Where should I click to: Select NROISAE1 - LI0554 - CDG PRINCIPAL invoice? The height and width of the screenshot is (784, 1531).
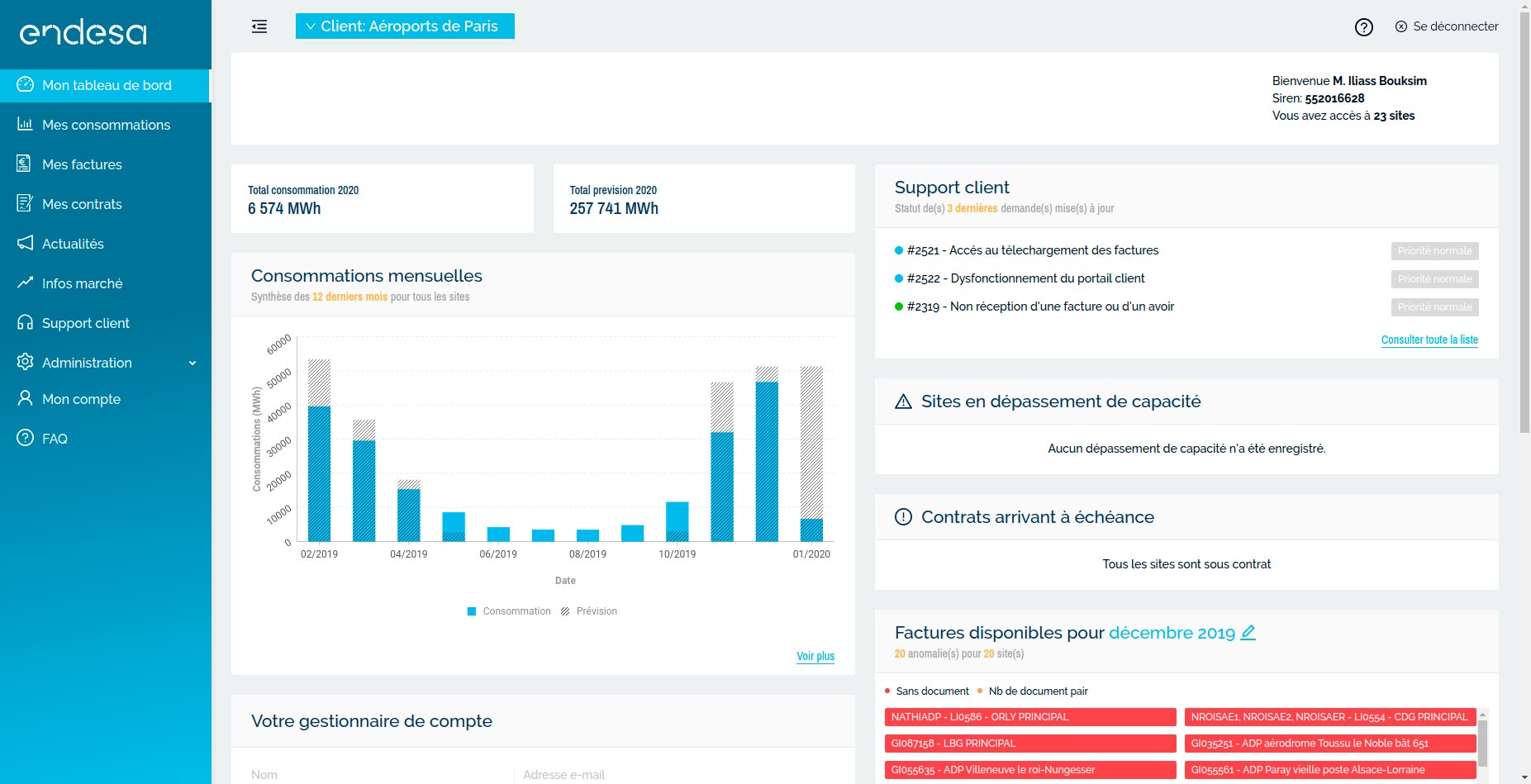coord(1330,717)
